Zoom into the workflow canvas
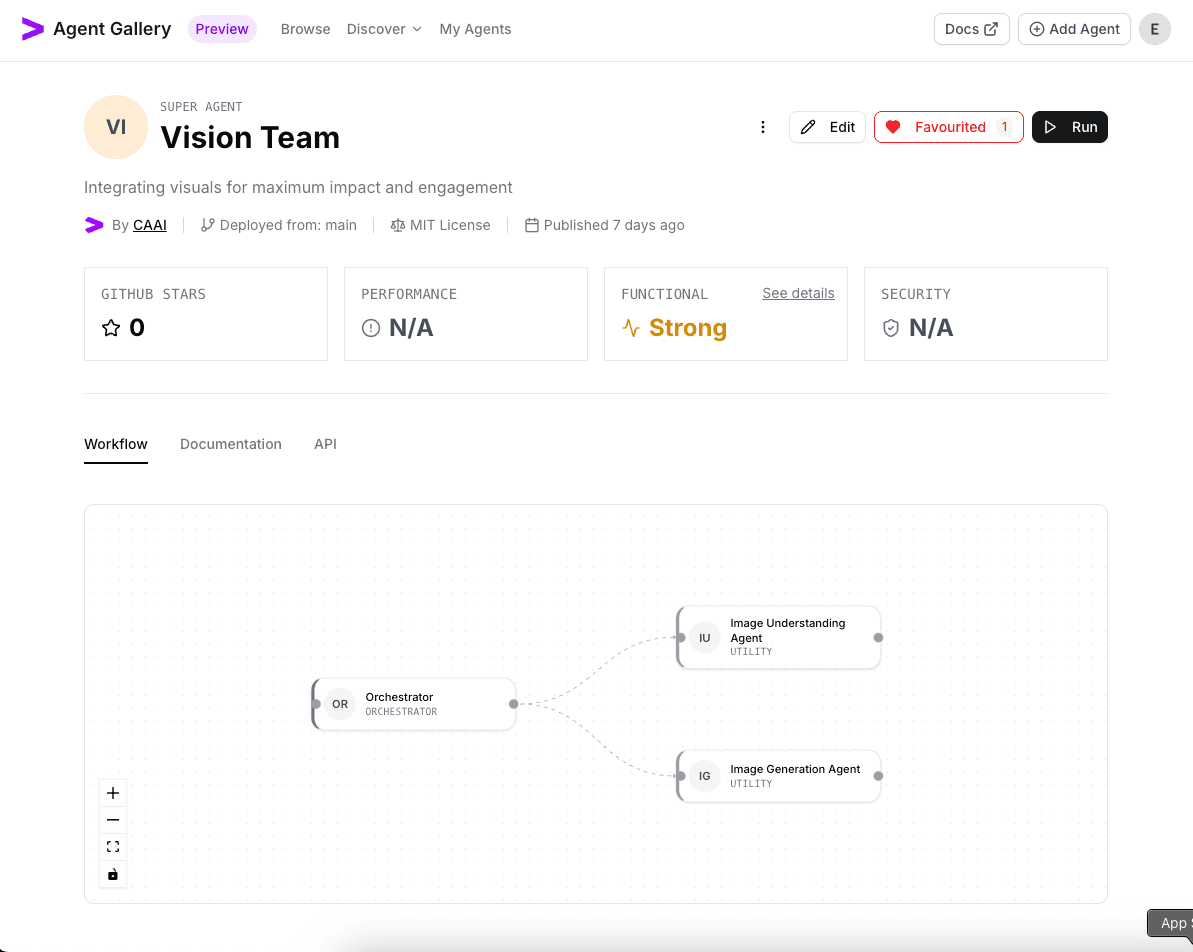Screen dimensions: 1193x952 (112, 792)
